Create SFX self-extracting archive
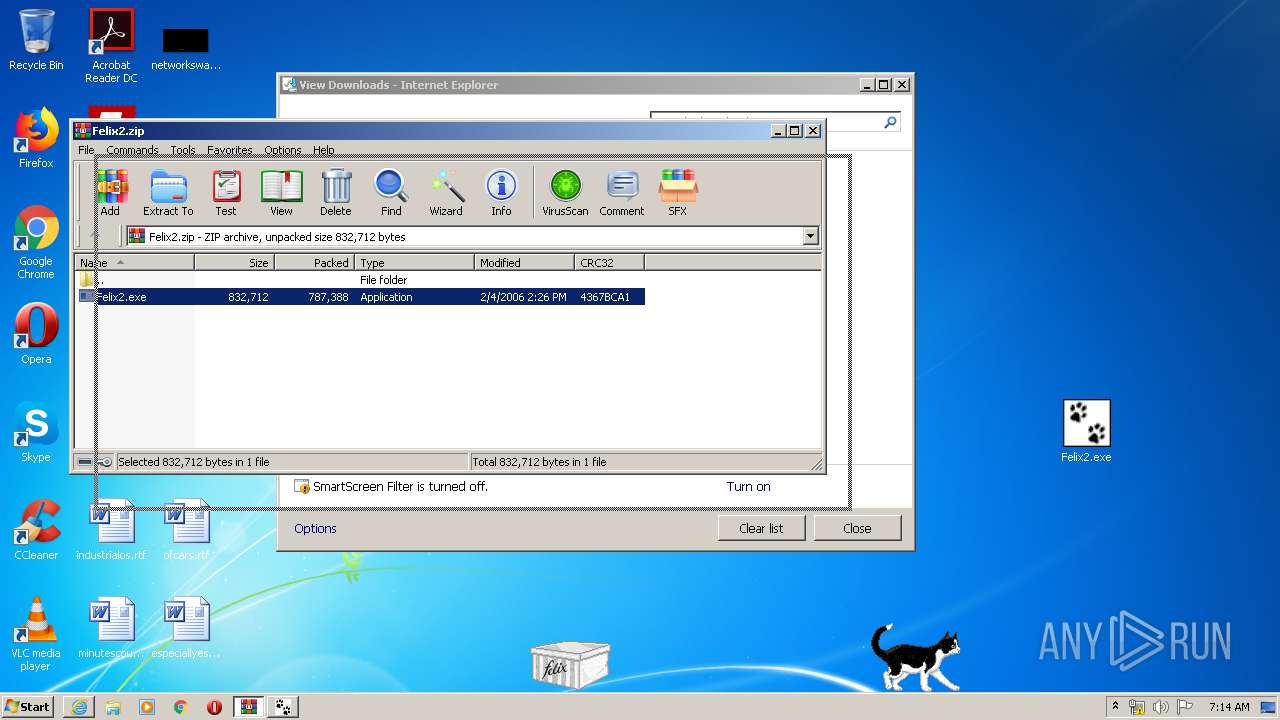Screen dimensions: 1280x720 (677, 193)
